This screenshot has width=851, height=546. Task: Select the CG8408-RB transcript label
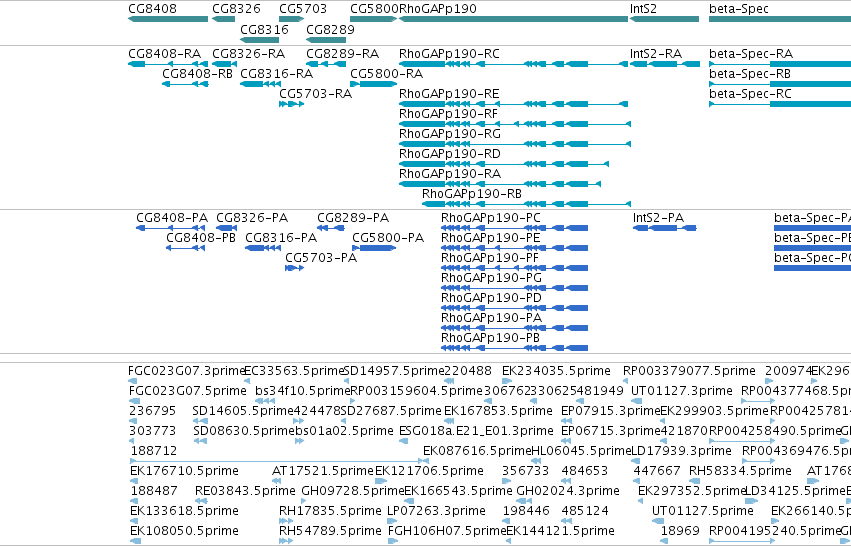[198, 74]
